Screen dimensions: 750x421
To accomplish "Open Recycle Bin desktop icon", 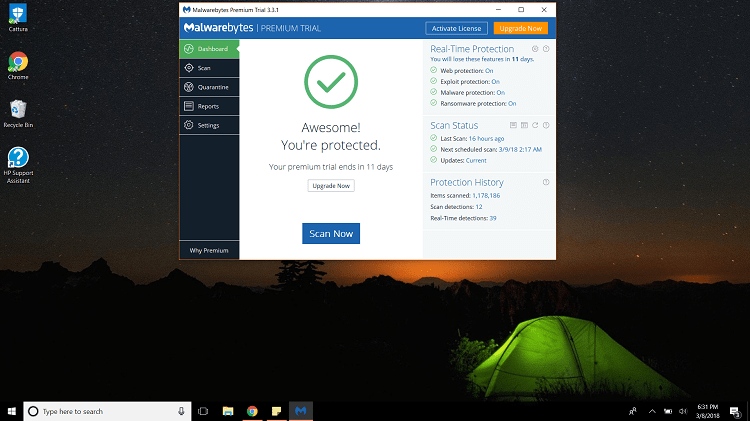I will click(18, 114).
